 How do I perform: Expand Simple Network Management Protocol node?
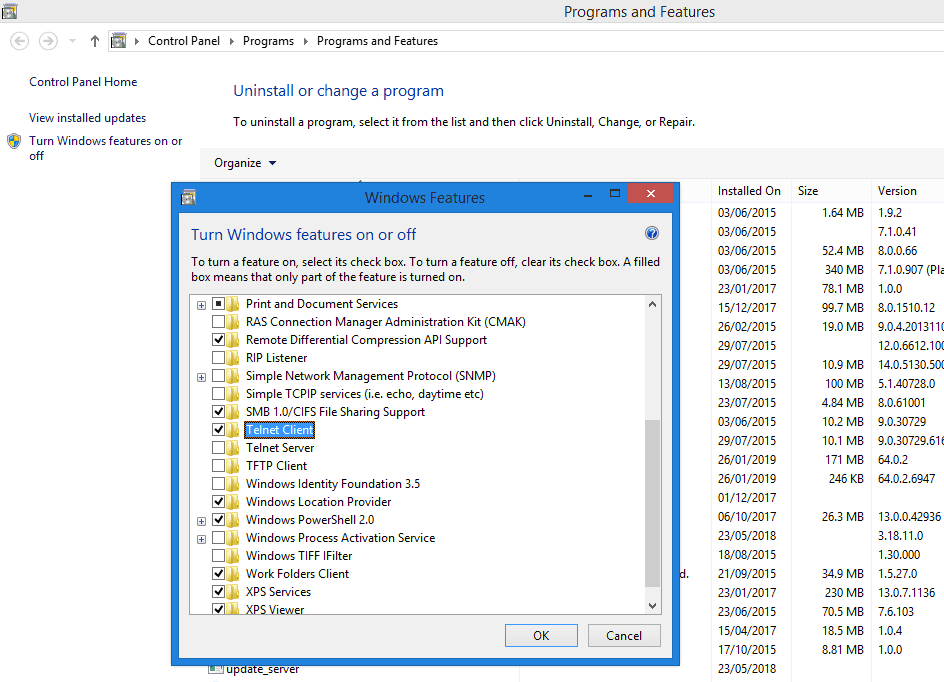tap(202, 377)
